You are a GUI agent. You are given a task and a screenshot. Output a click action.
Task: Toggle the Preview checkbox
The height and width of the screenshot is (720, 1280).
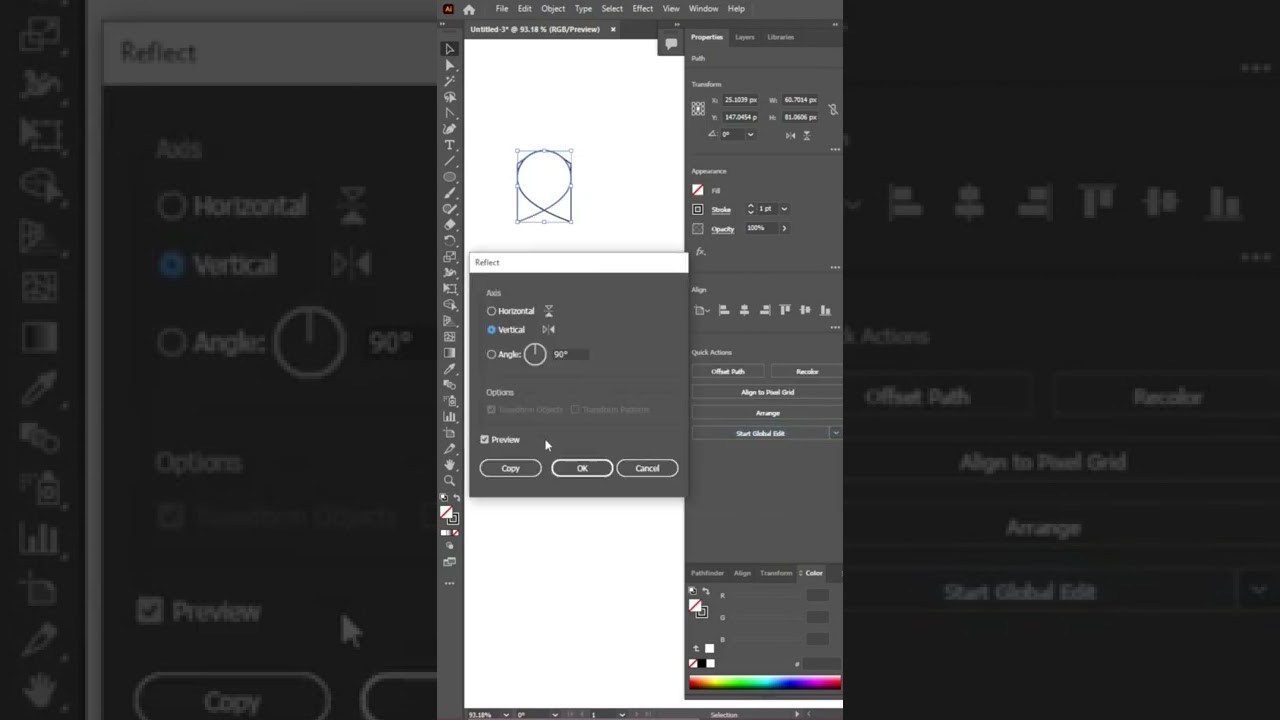pyautogui.click(x=485, y=440)
